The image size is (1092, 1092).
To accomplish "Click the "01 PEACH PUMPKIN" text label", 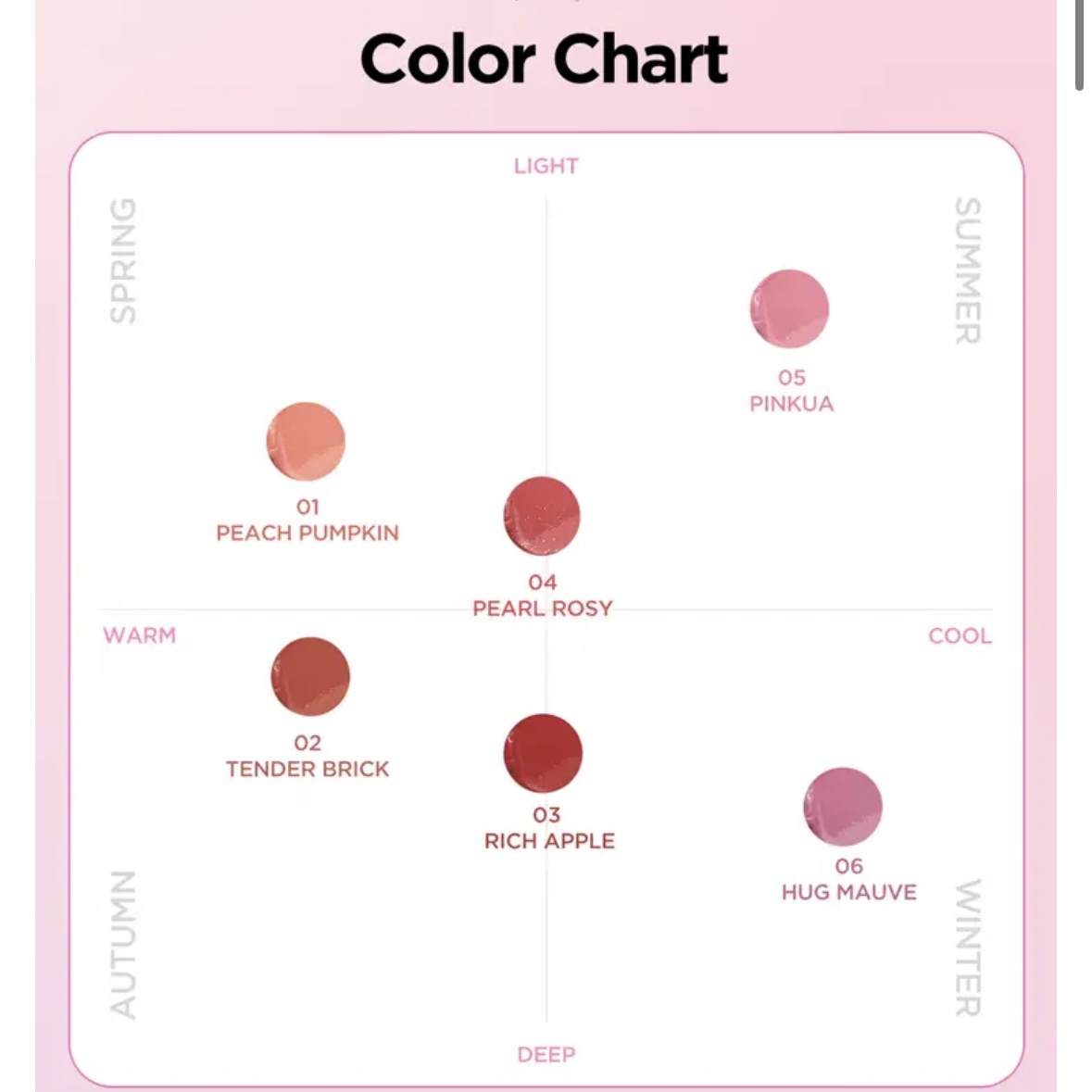I will tap(308, 521).
